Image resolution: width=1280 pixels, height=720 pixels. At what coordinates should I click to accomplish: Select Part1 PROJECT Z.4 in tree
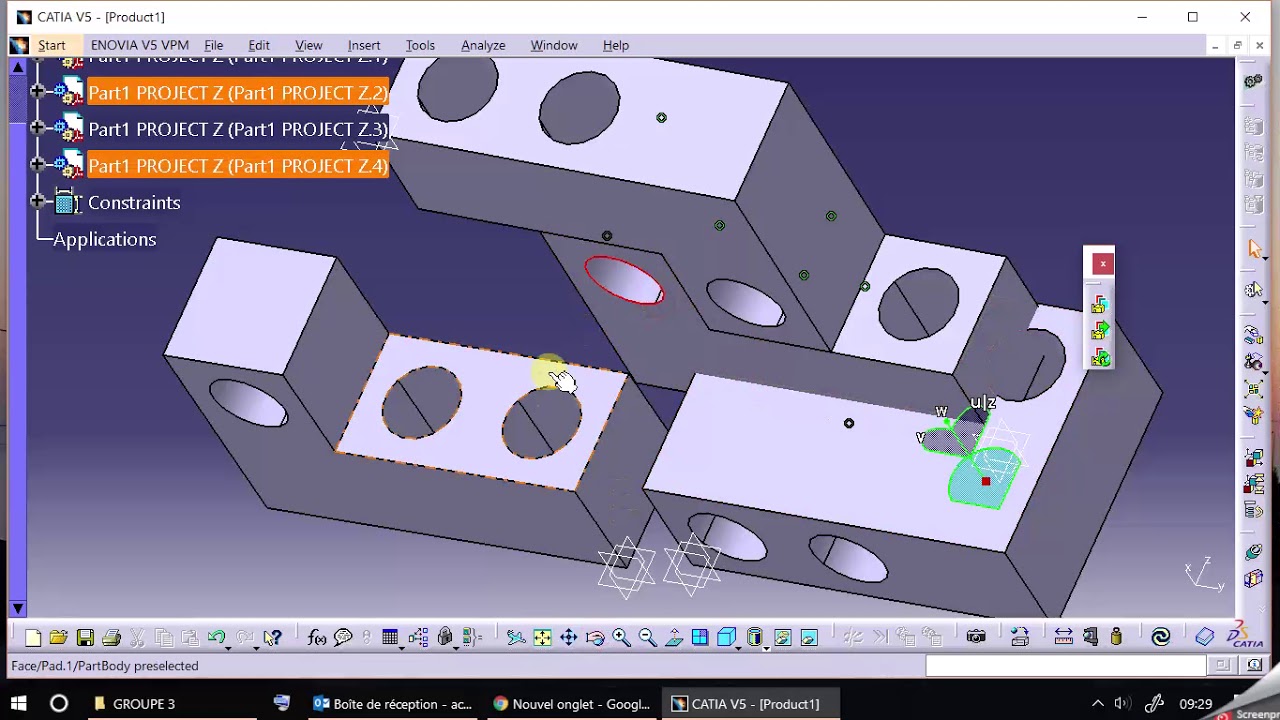coord(237,166)
